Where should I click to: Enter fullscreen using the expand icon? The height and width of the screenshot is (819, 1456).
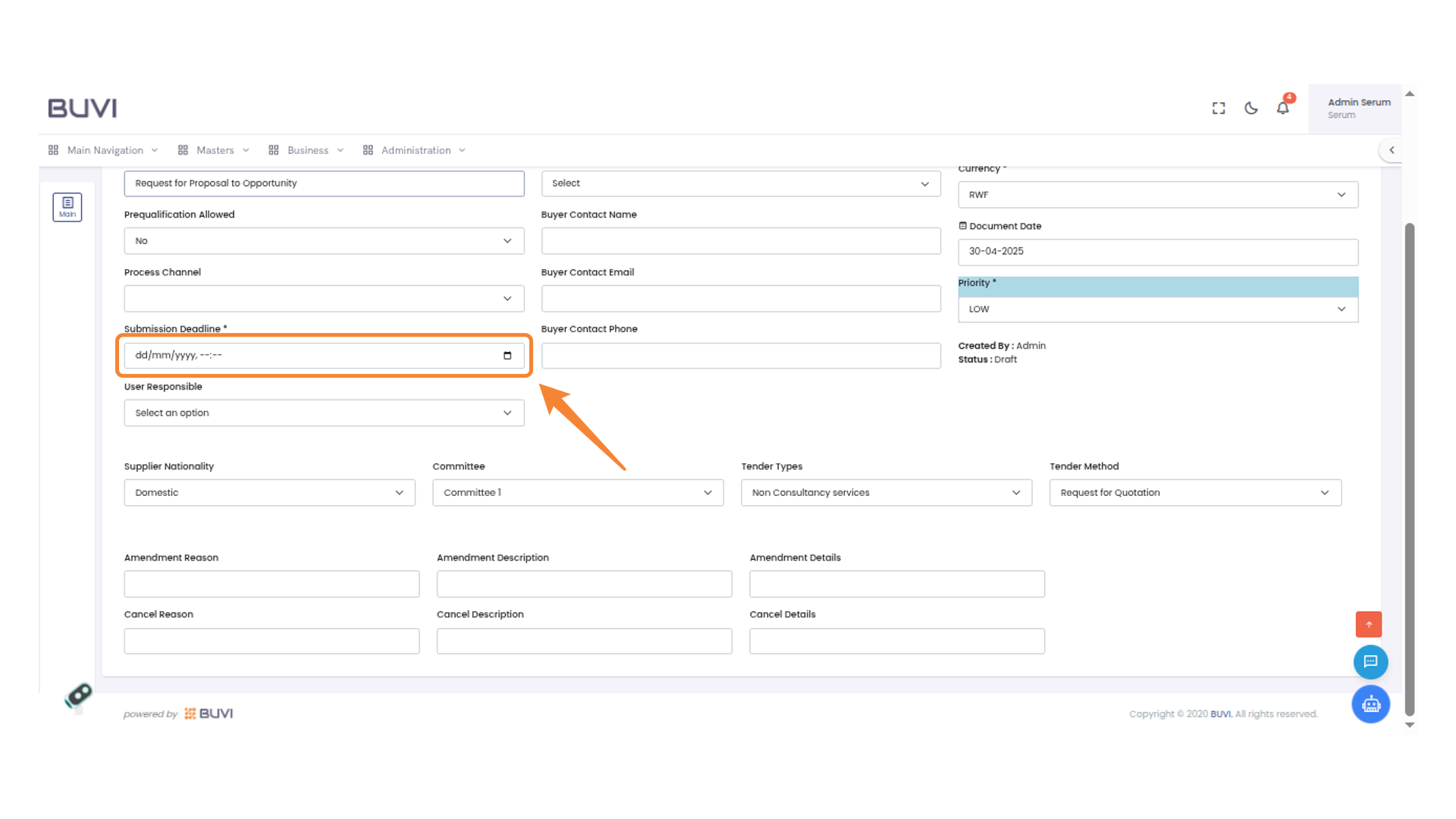(1218, 108)
